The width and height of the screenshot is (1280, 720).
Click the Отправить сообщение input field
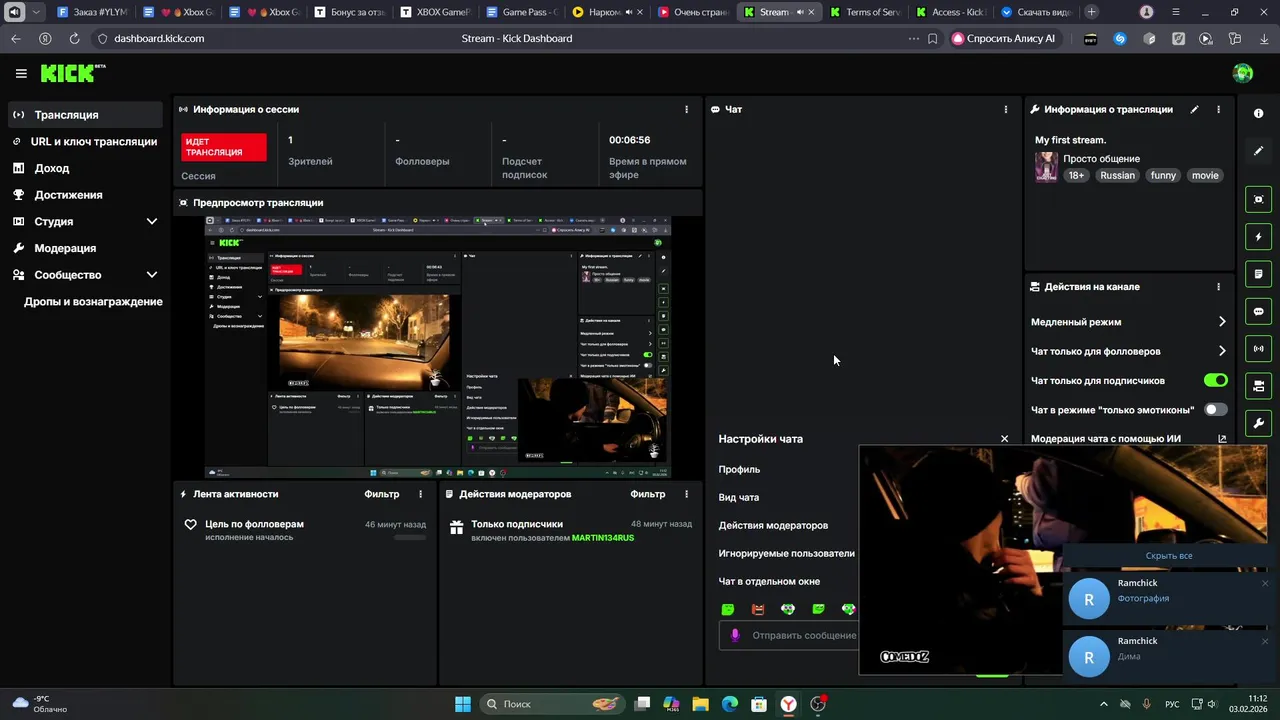pos(790,635)
